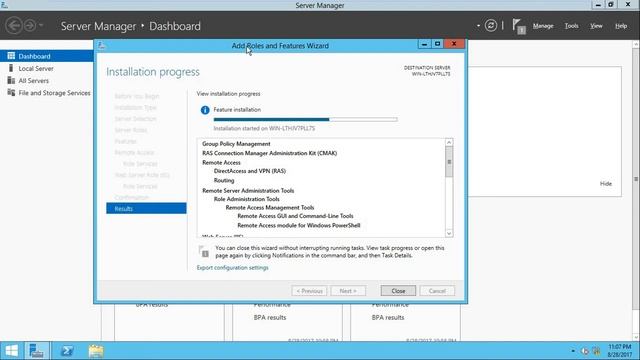This screenshot has height=360, width=640.
Task: Click the Dashboard sidebar icon
Action: click(x=11, y=56)
